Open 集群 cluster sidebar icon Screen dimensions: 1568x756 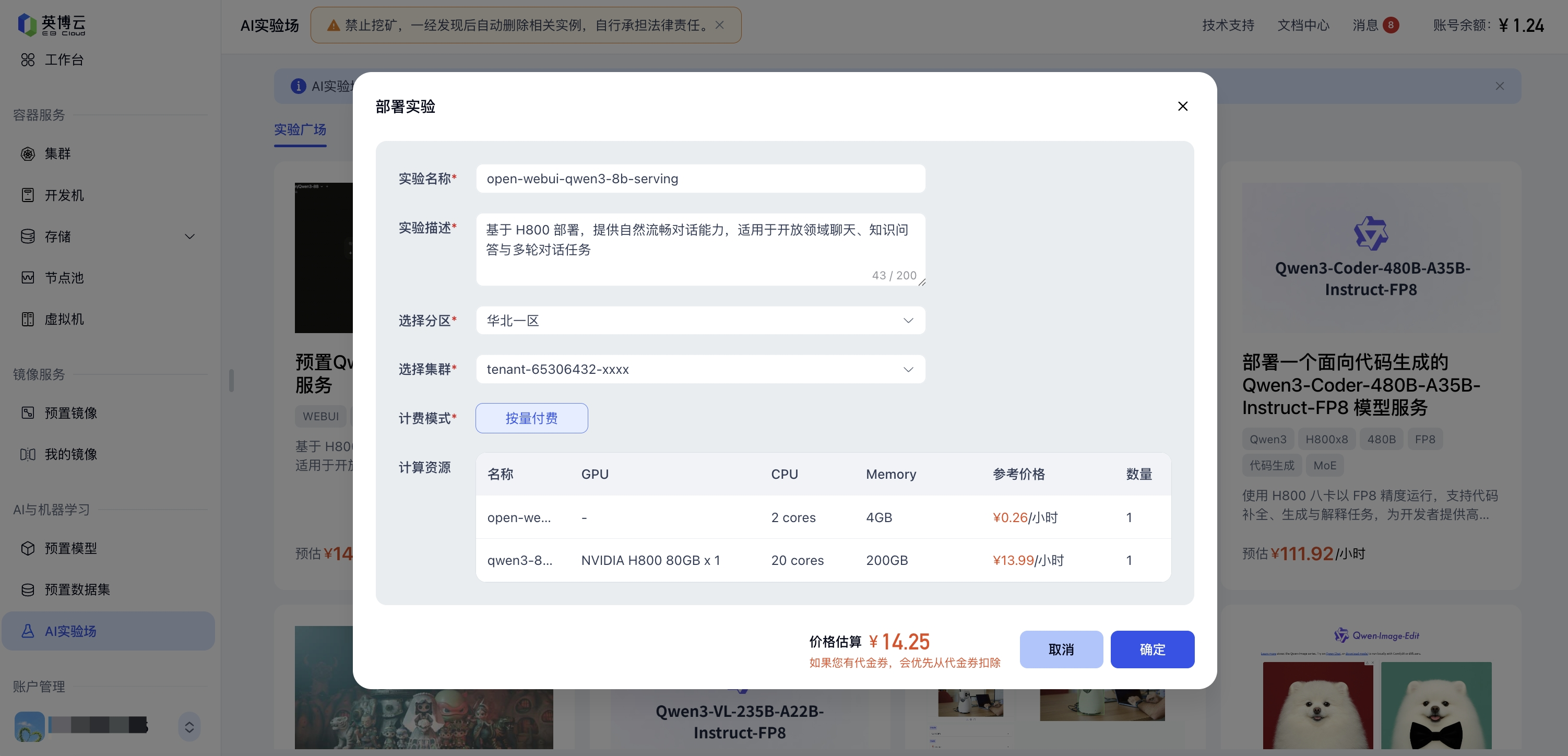click(27, 153)
